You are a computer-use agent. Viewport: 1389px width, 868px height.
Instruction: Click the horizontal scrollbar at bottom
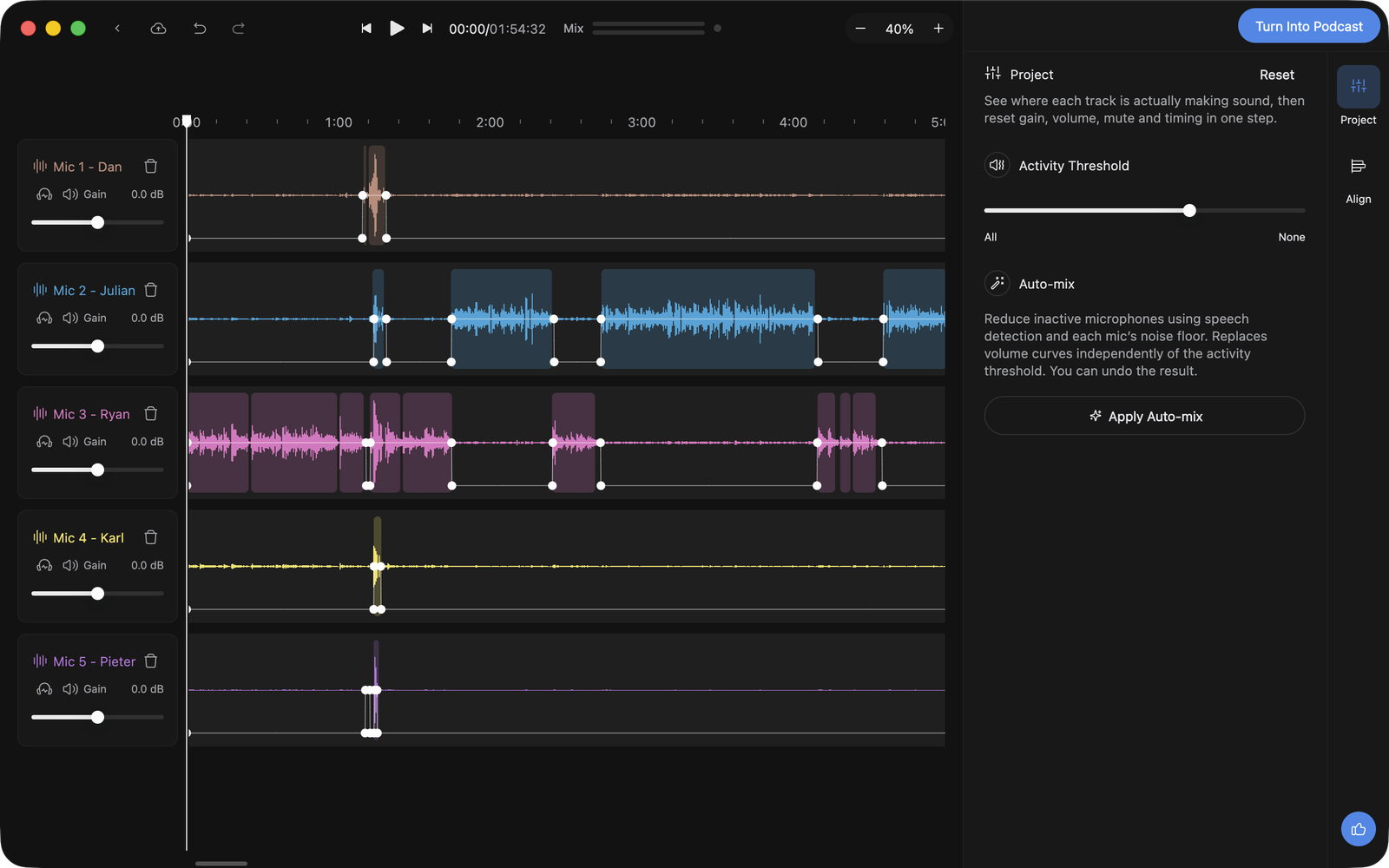pos(221,864)
